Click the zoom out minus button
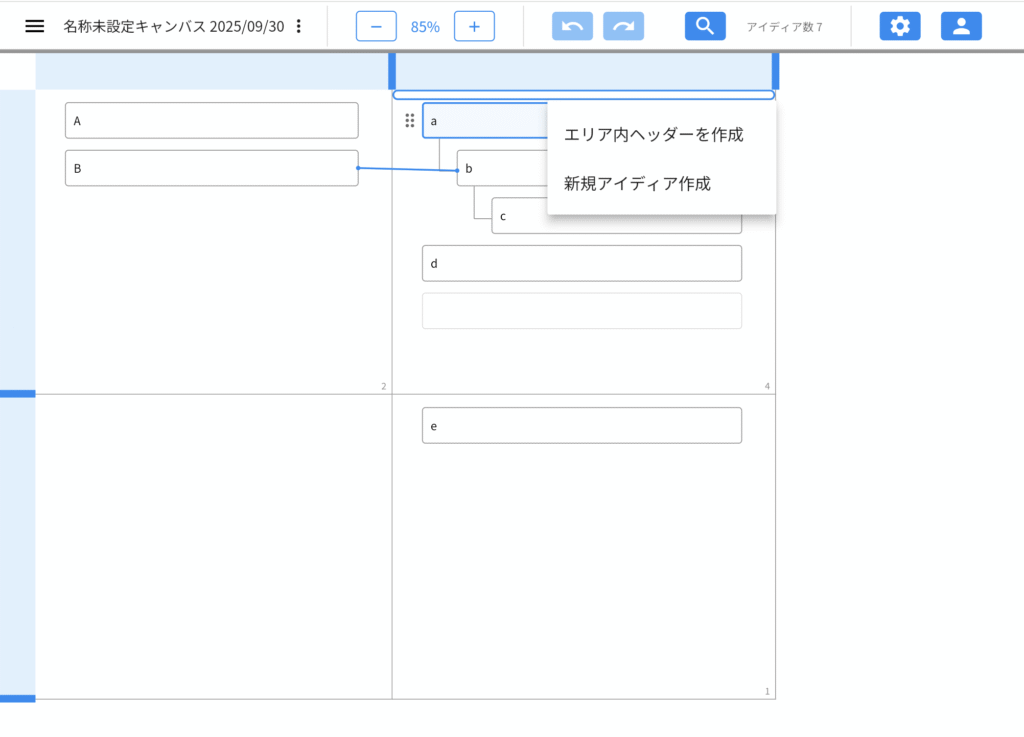Viewport: 1024px width, 737px height. [376, 26]
